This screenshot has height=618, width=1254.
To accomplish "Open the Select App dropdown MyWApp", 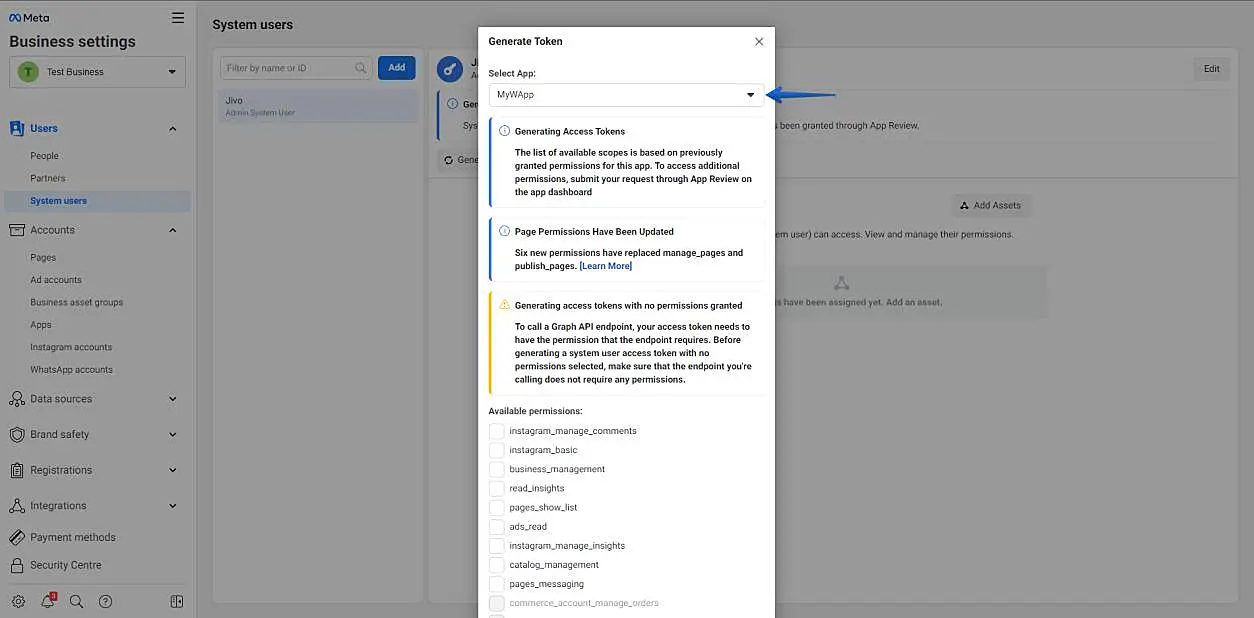I will point(627,95).
